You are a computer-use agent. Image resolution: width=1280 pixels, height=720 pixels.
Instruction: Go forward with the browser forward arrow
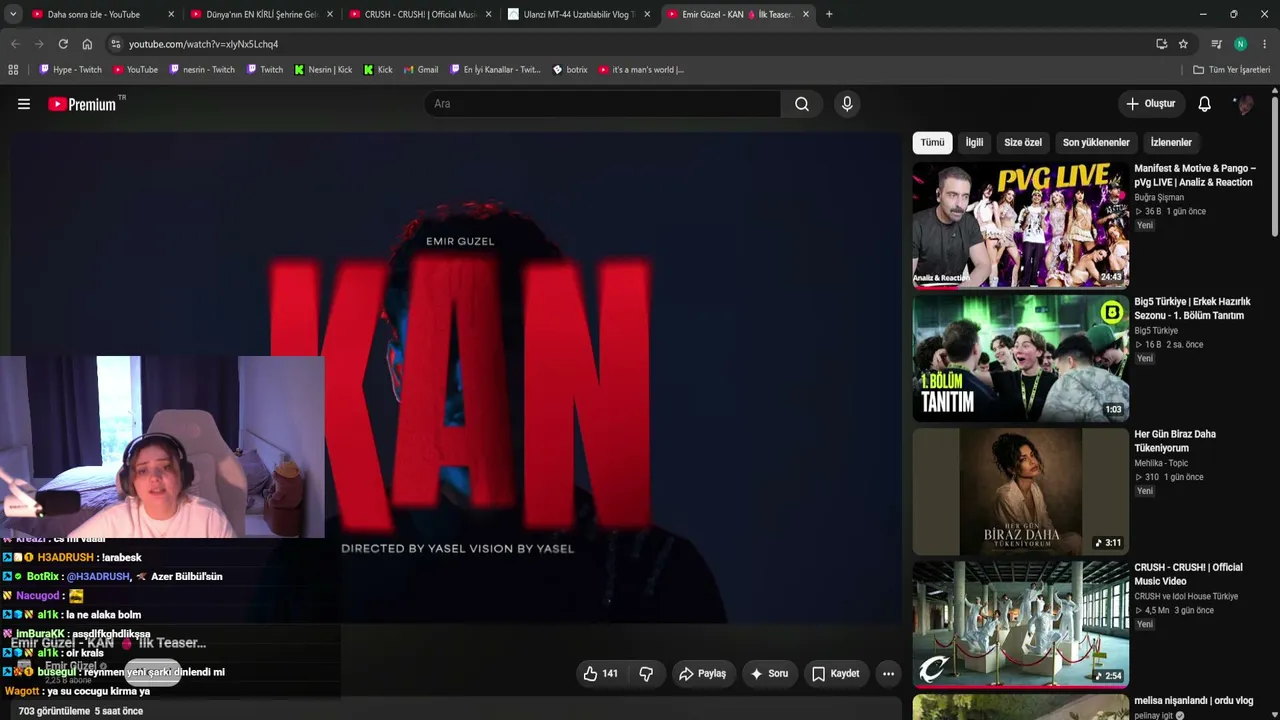[39, 44]
